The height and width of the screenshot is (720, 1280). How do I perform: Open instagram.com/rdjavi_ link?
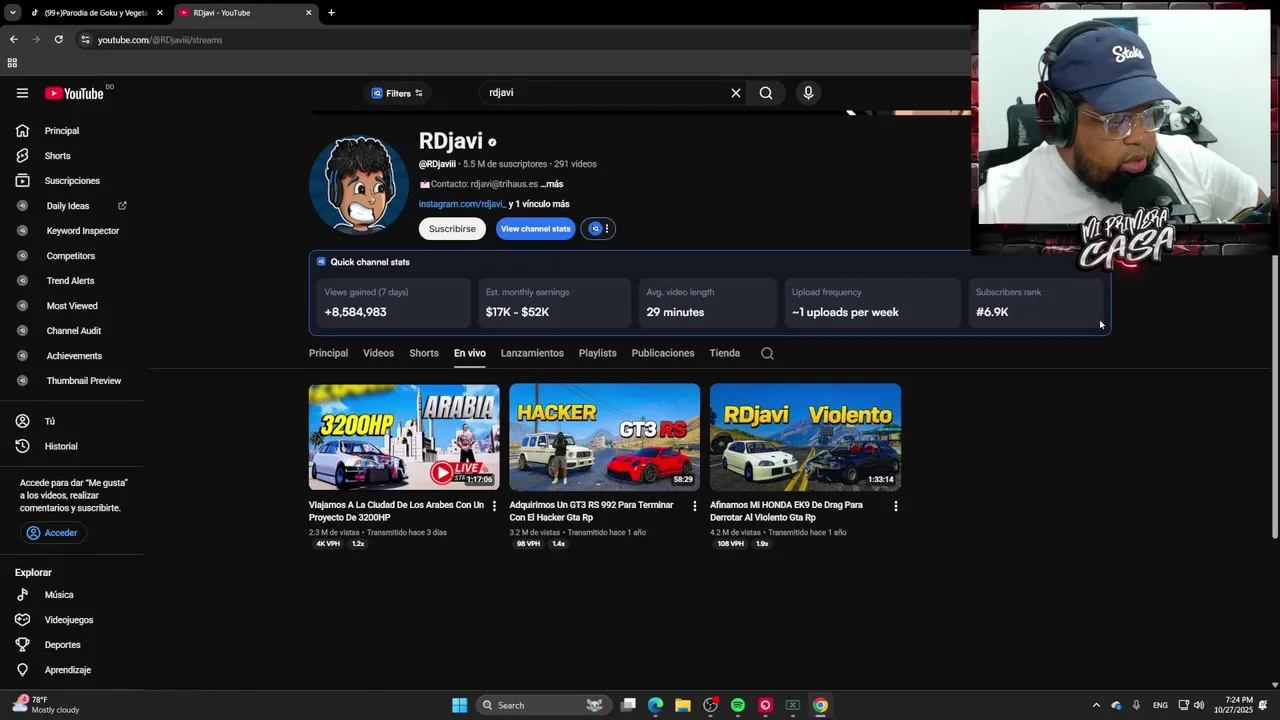(x=462, y=204)
